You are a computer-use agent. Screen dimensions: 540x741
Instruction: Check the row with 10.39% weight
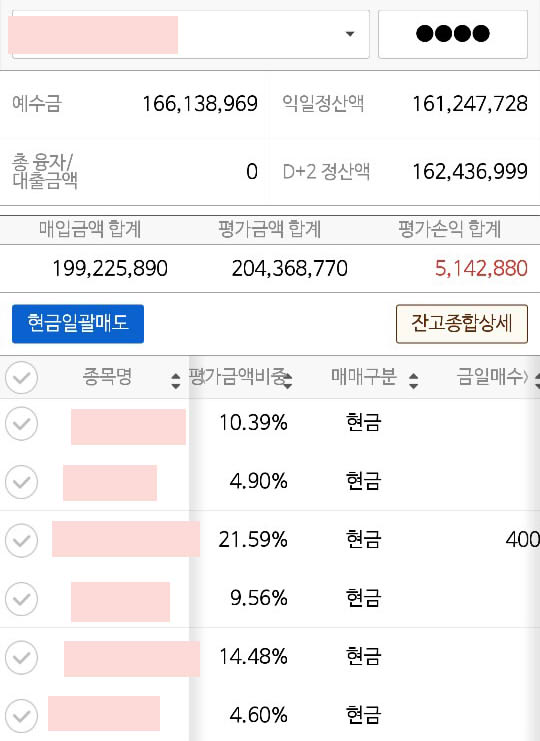21,424
